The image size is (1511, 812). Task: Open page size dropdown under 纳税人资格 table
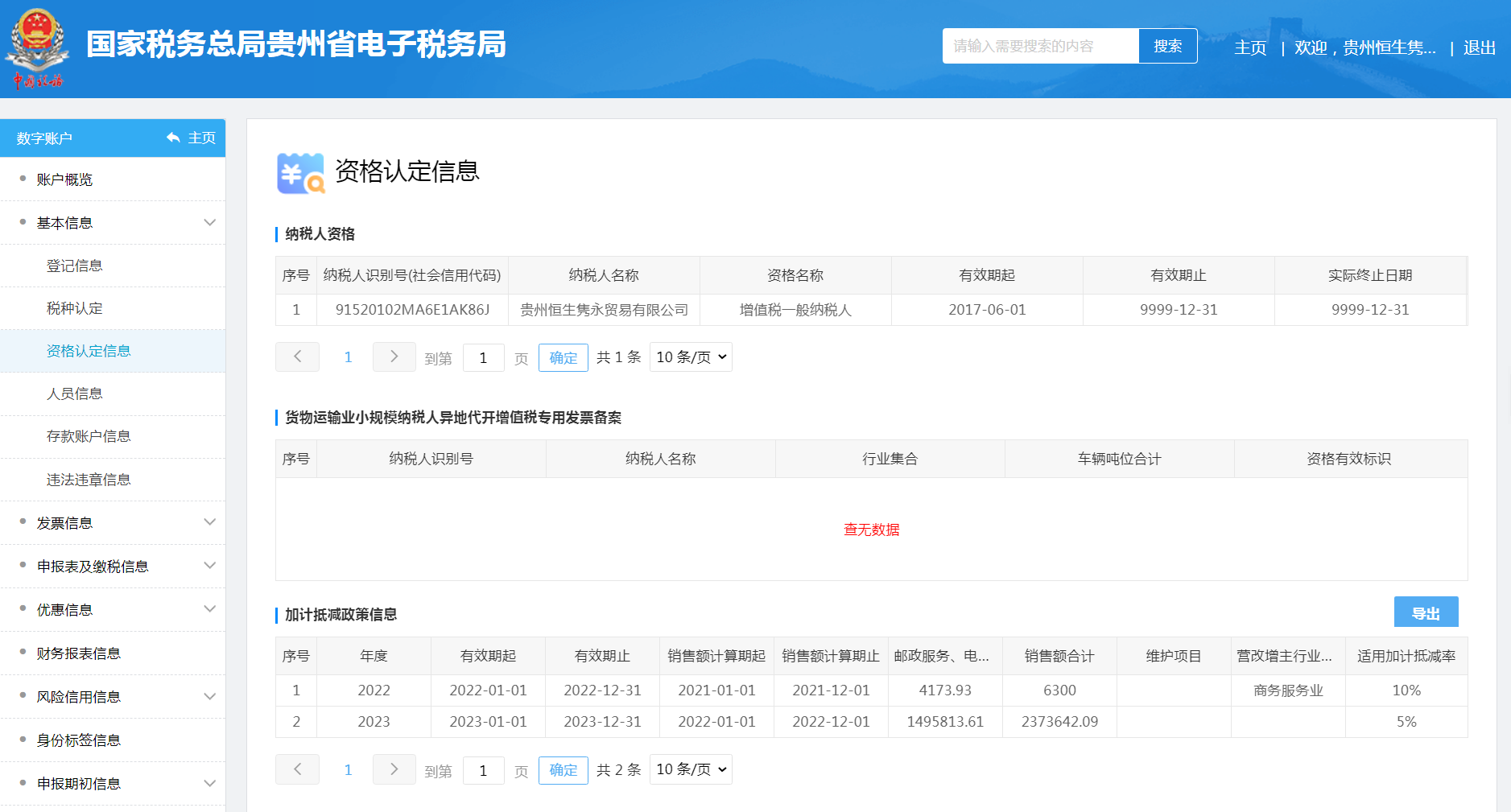click(691, 357)
